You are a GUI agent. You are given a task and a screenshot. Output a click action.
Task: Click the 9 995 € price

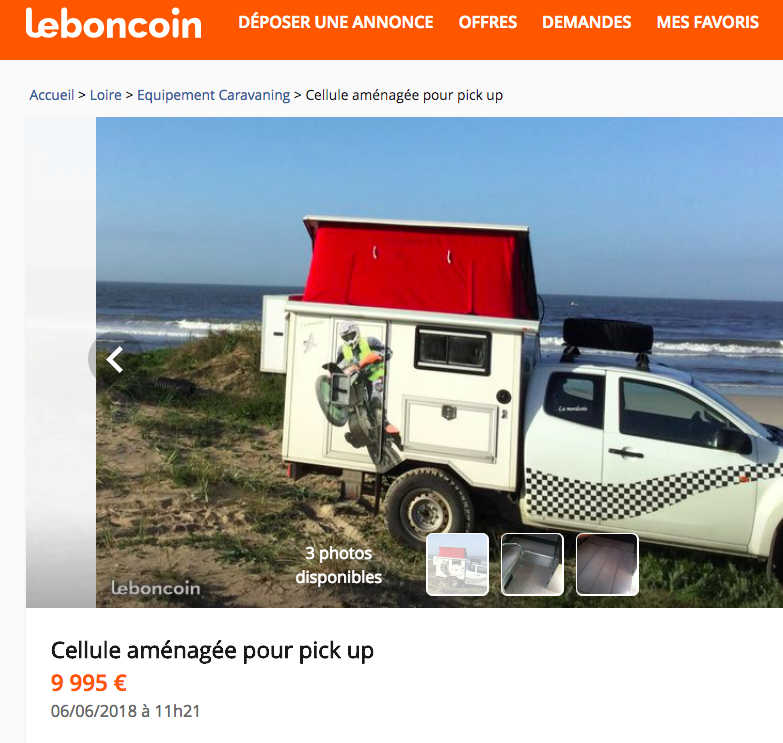click(89, 683)
